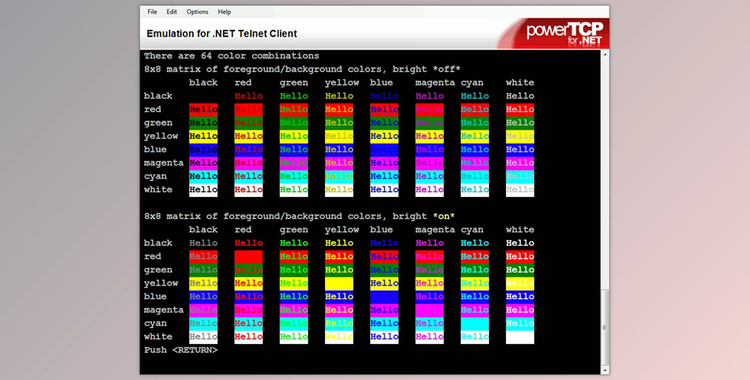Click solid yellow cell in bright on matrix
The height and width of the screenshot is (380, 750).
(x=339, y=283)
